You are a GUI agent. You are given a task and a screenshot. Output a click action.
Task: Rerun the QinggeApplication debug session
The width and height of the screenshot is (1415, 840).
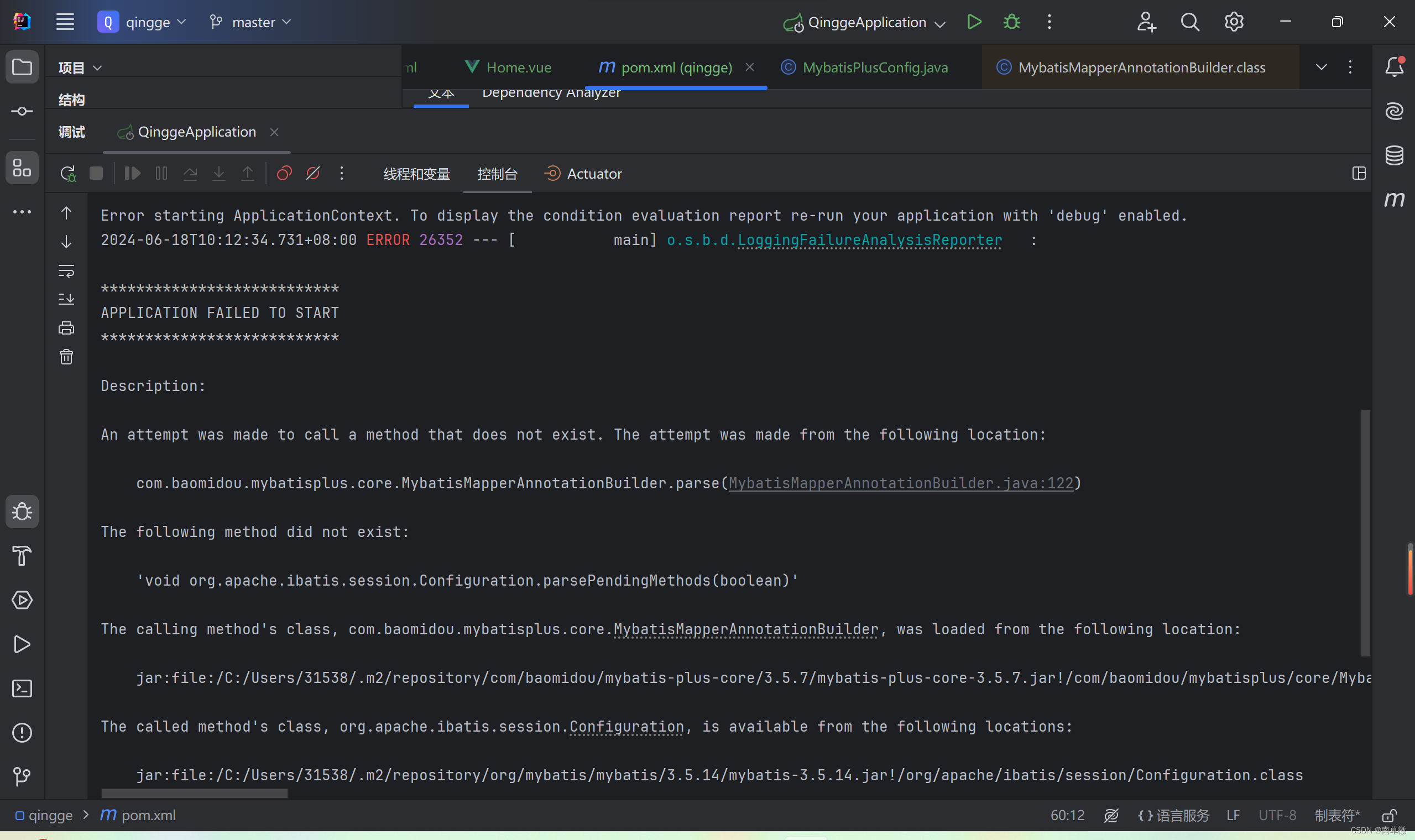tap(67, 173)
